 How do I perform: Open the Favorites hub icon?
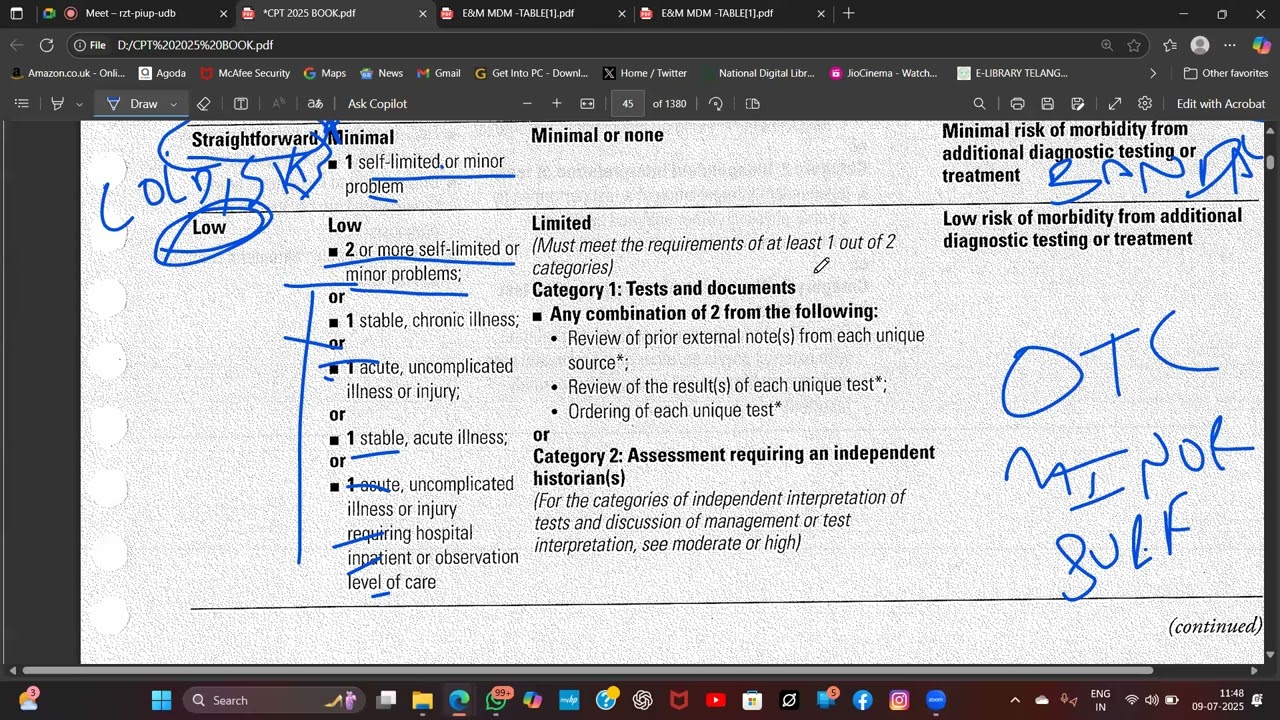pyautogui.click(x=1170, y=45)
